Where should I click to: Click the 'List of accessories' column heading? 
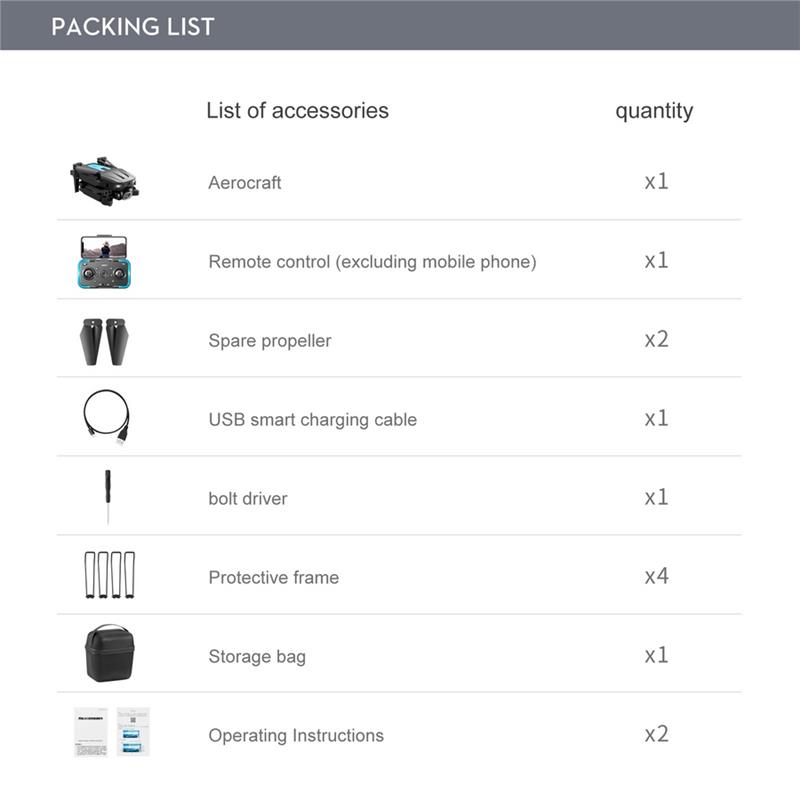pos(297,110)
